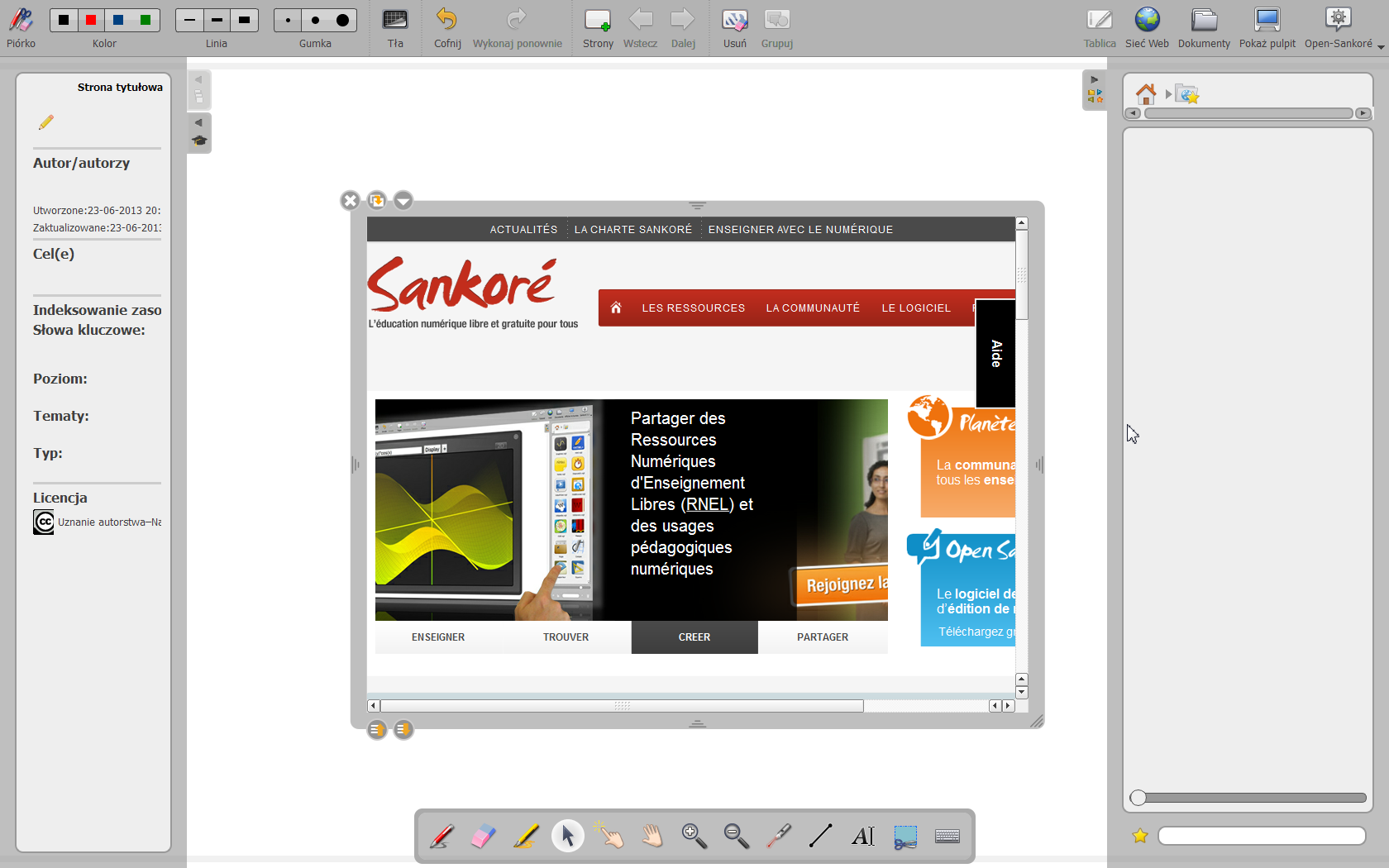Open ACTUALITÉS in Sankoré site
This screenshot has width=1389, height=868.
[x=523, y=230]
